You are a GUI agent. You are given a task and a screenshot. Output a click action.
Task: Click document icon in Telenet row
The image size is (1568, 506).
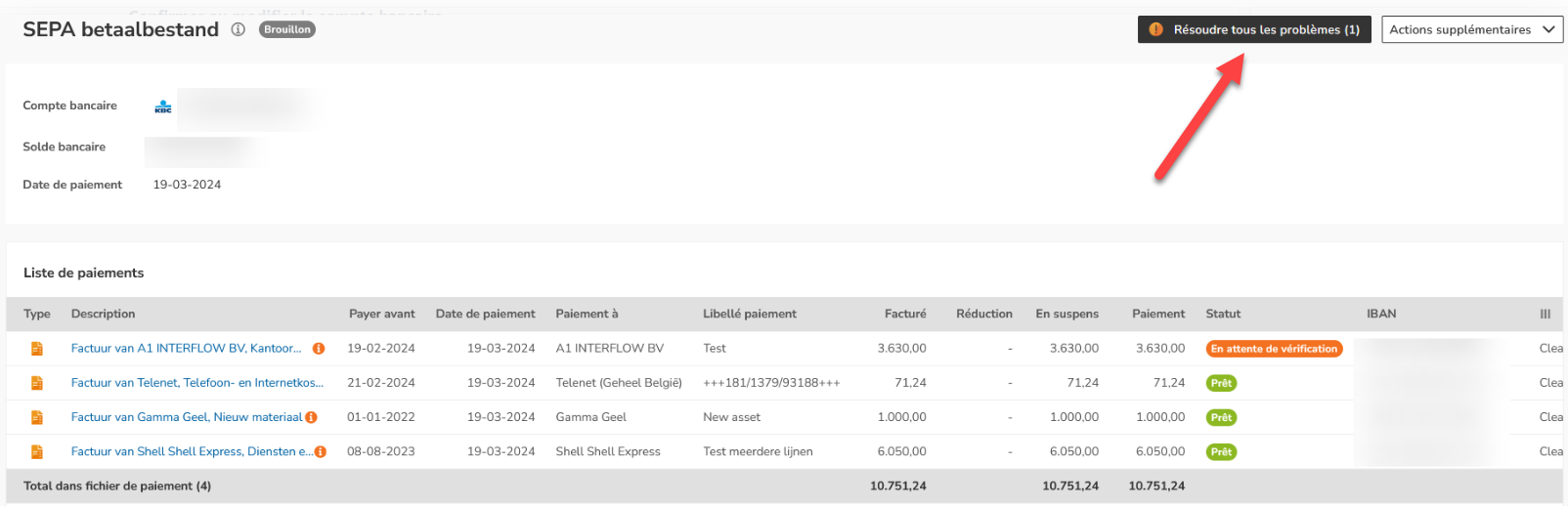[x=37, y=383]
